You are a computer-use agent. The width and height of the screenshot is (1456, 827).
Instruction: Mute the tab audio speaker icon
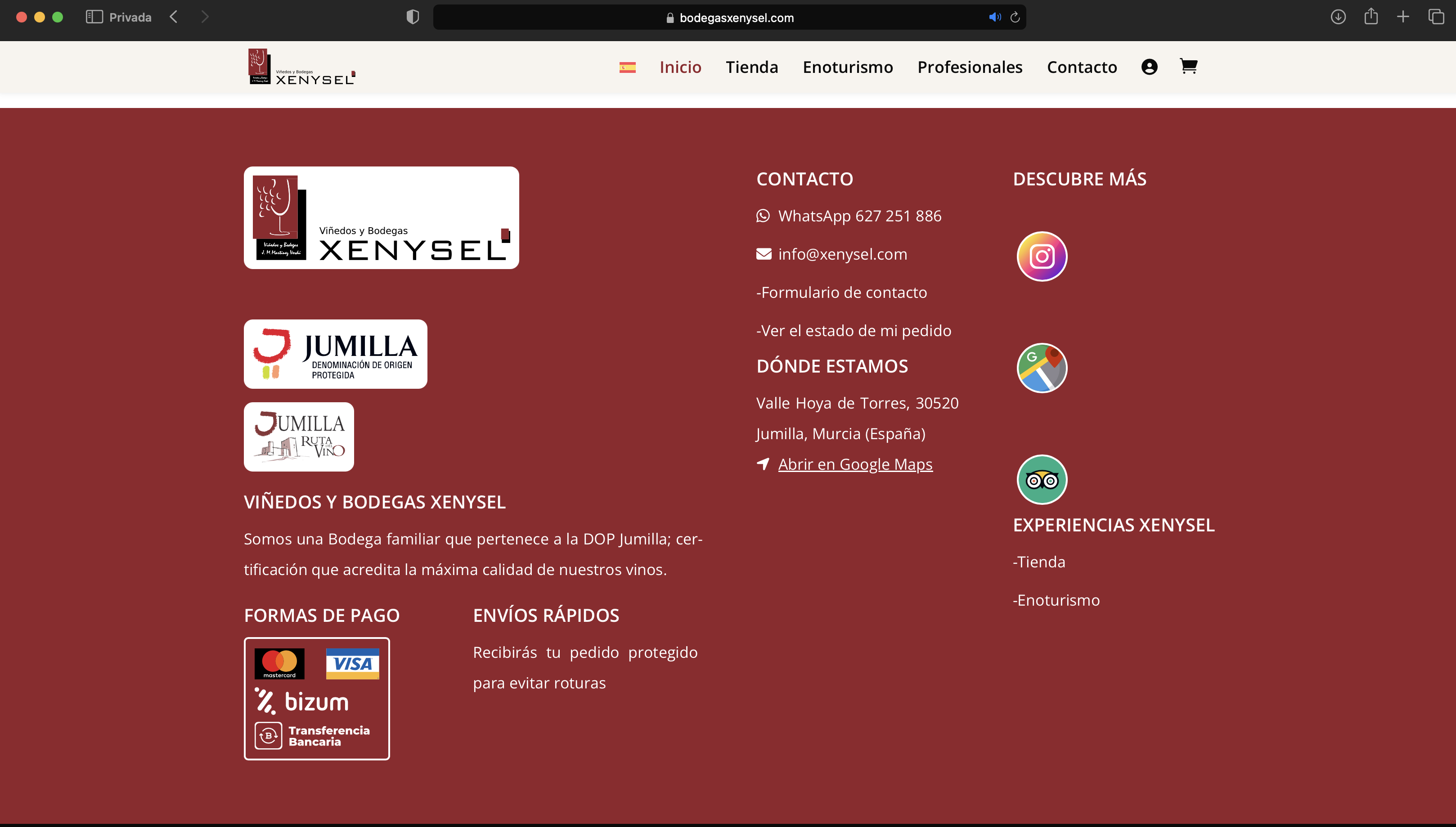point(995,17)
